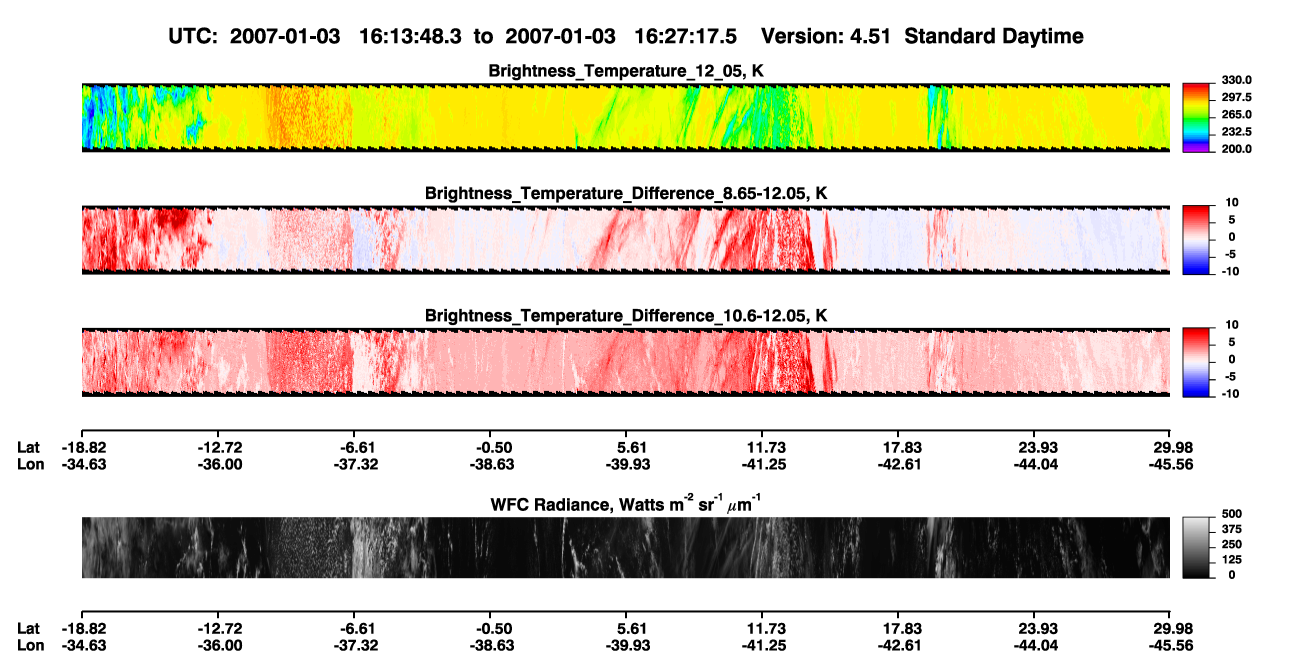Click latitude 23.93 on the bottom-most axis
1300x667 pixels.
1037,628
